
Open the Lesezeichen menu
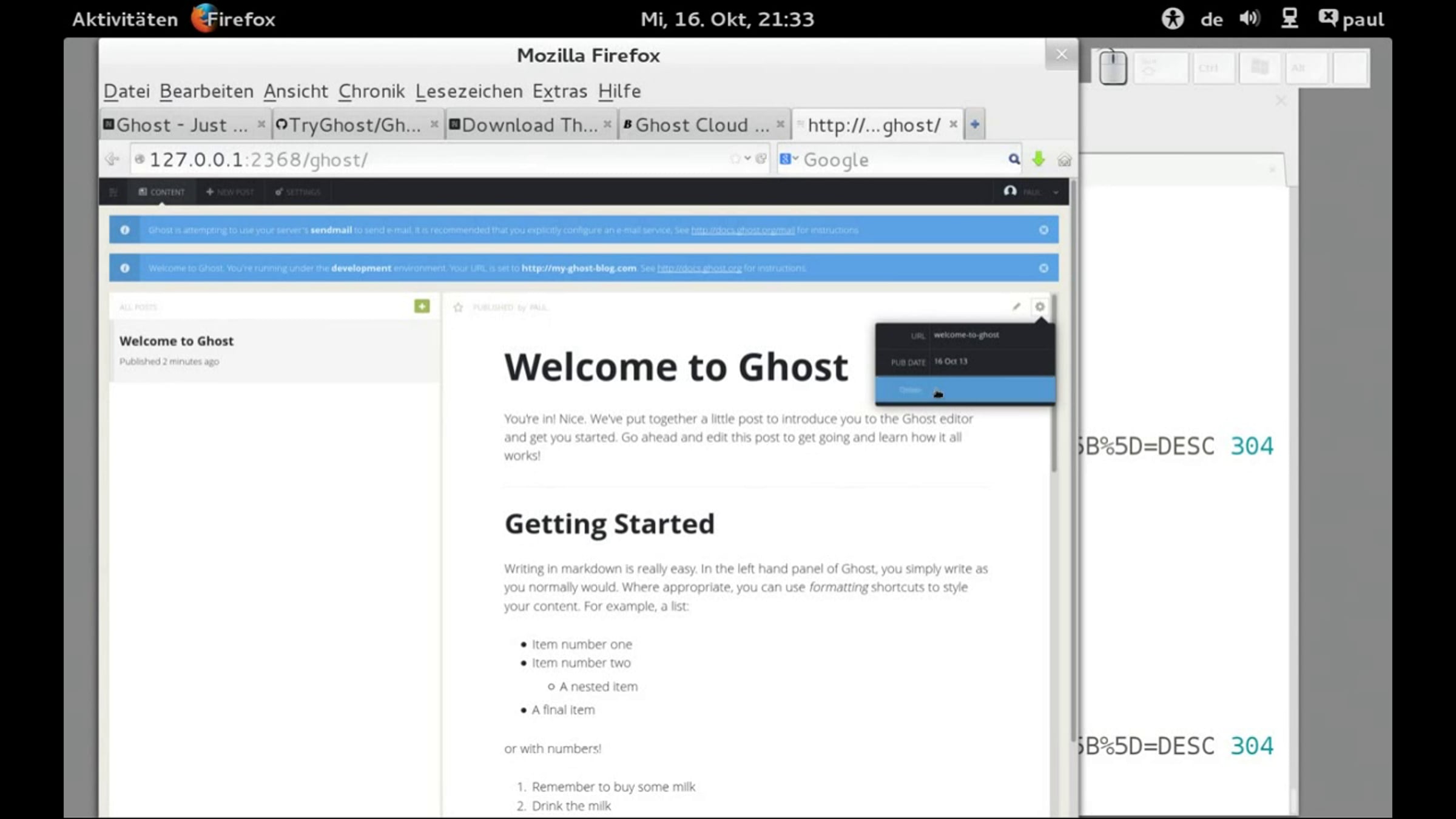click(x=468, y=91)
